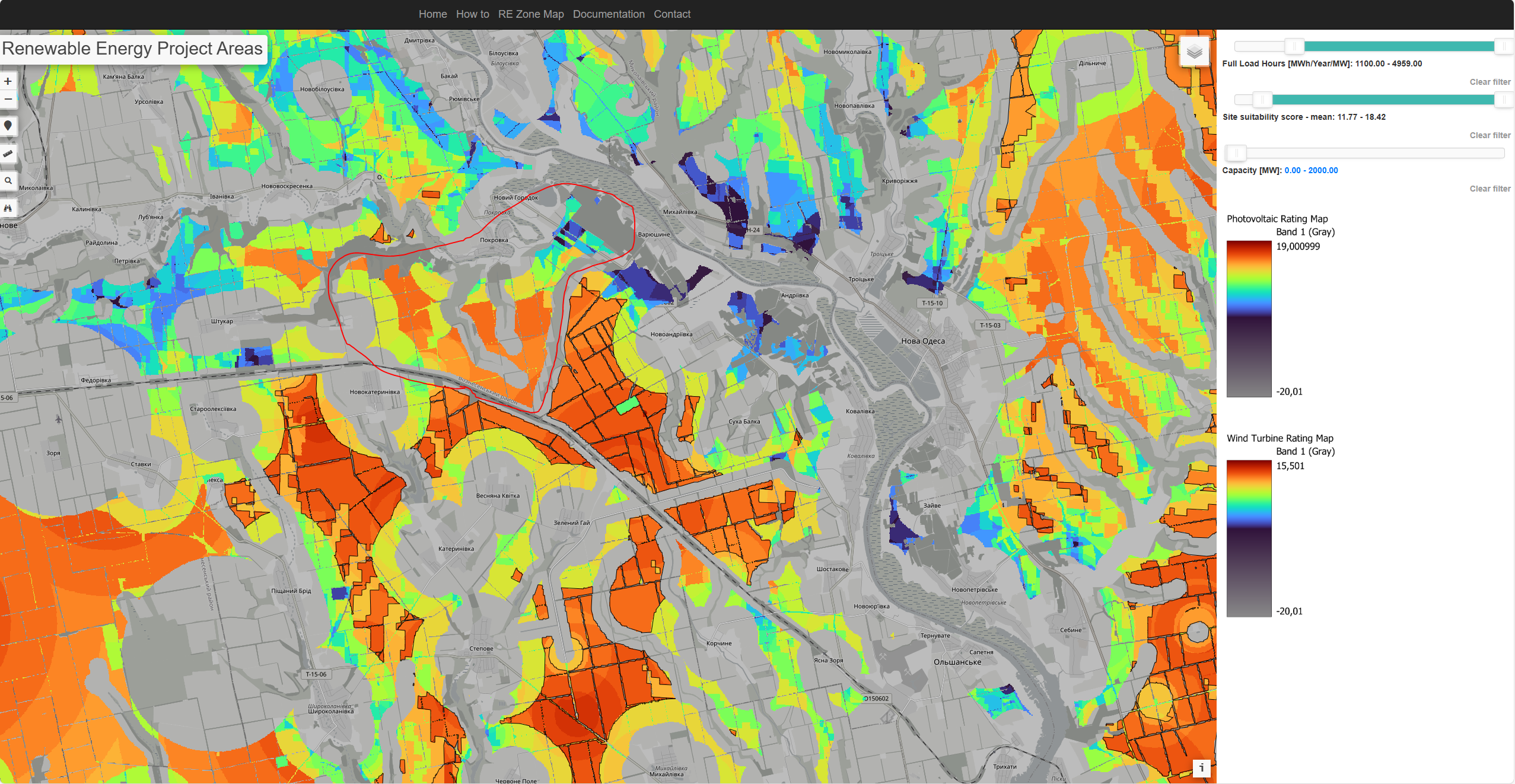Click the location marker tool
This screenshot has height=784, width=1515.
coord(8,126)
